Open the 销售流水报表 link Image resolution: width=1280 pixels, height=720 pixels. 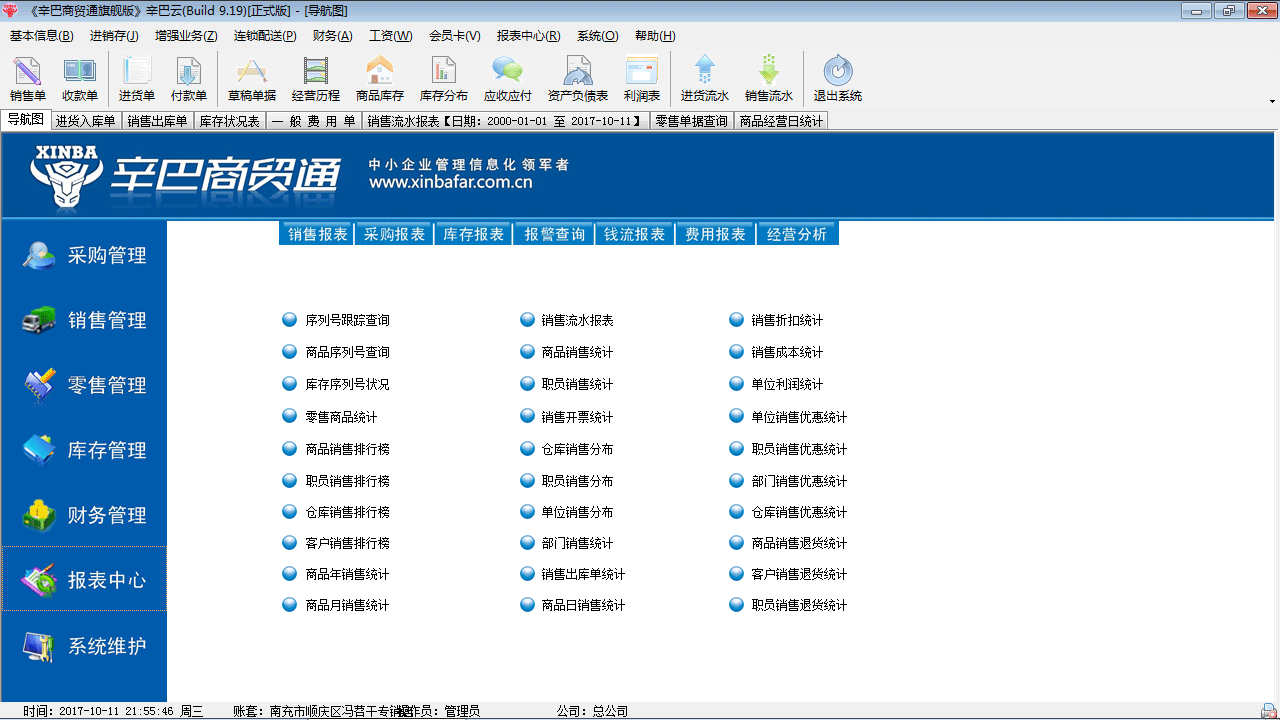[577, 321]
